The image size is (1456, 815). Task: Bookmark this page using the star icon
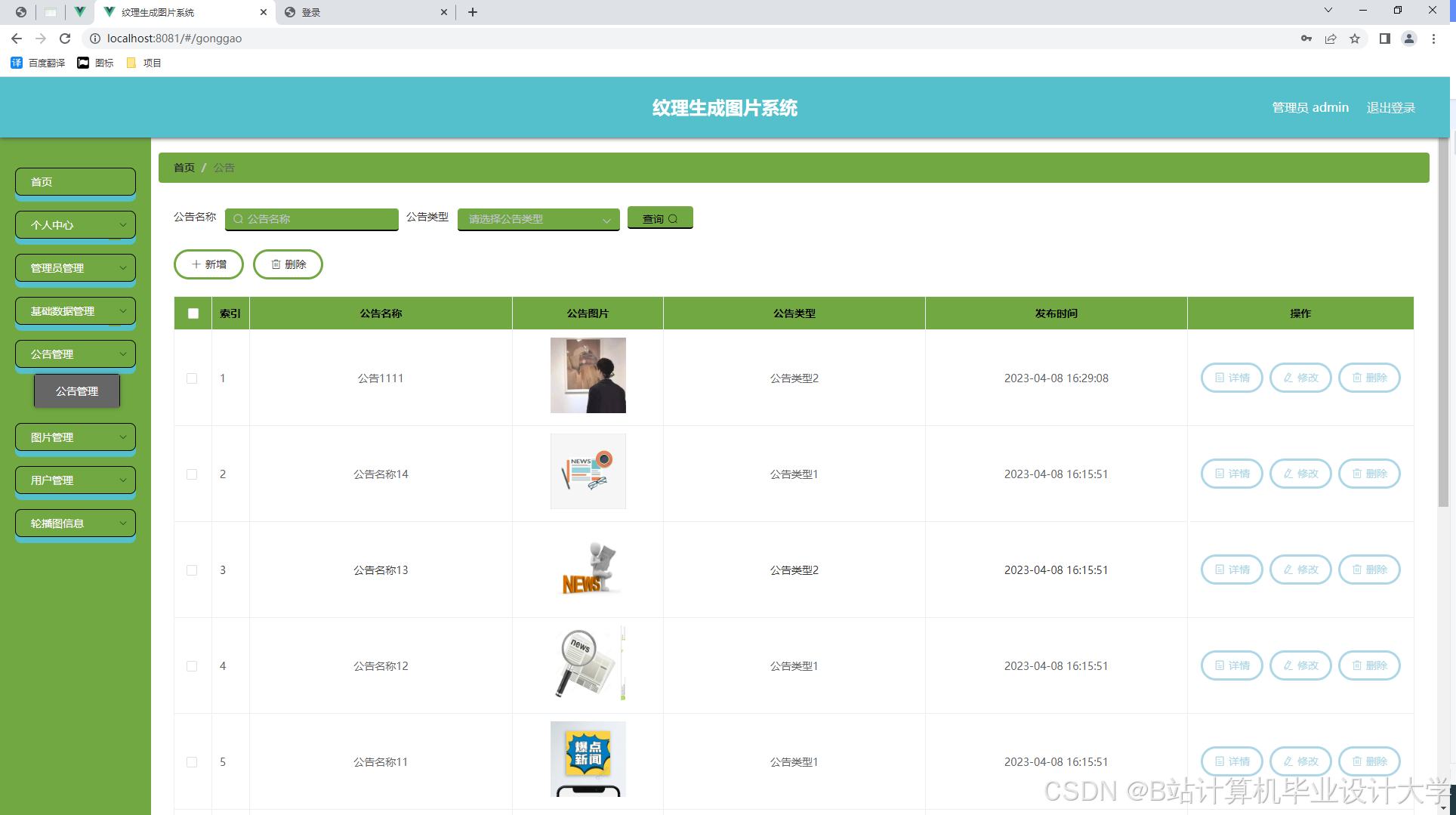(1355, 39)
